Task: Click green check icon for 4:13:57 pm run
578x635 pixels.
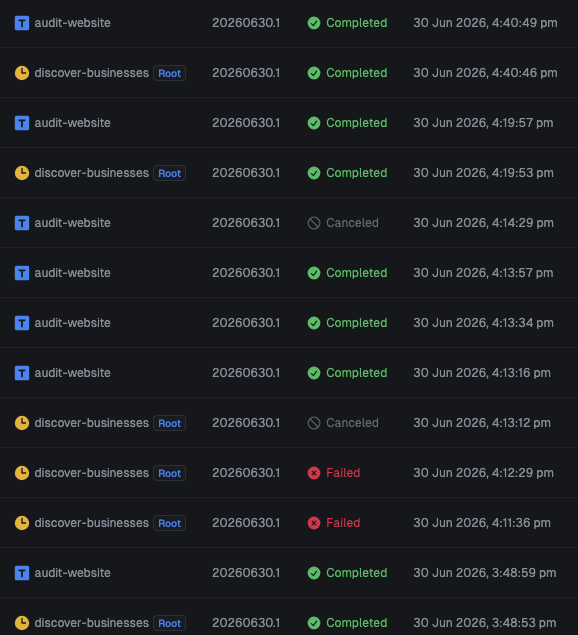Action: pos(314,273)
